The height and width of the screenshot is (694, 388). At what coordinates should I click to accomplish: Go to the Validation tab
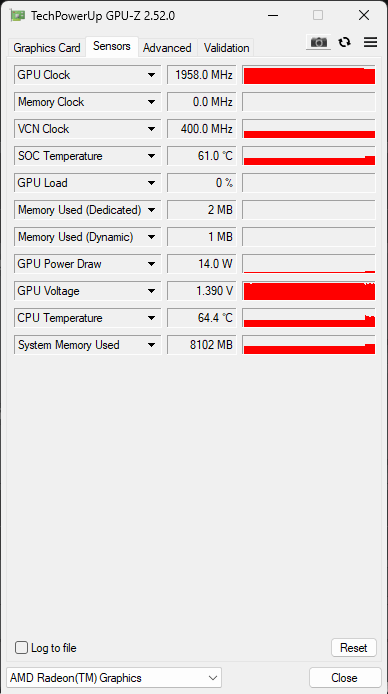coord(227,48)
